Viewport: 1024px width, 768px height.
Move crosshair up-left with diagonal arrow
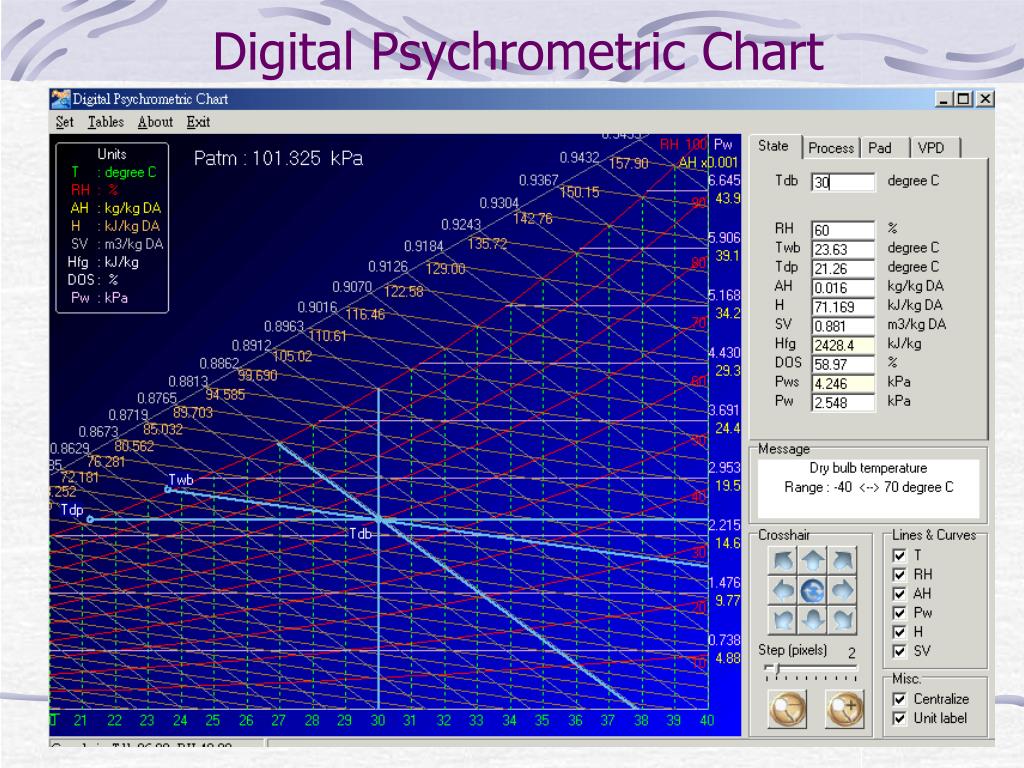tap(784, 560)
